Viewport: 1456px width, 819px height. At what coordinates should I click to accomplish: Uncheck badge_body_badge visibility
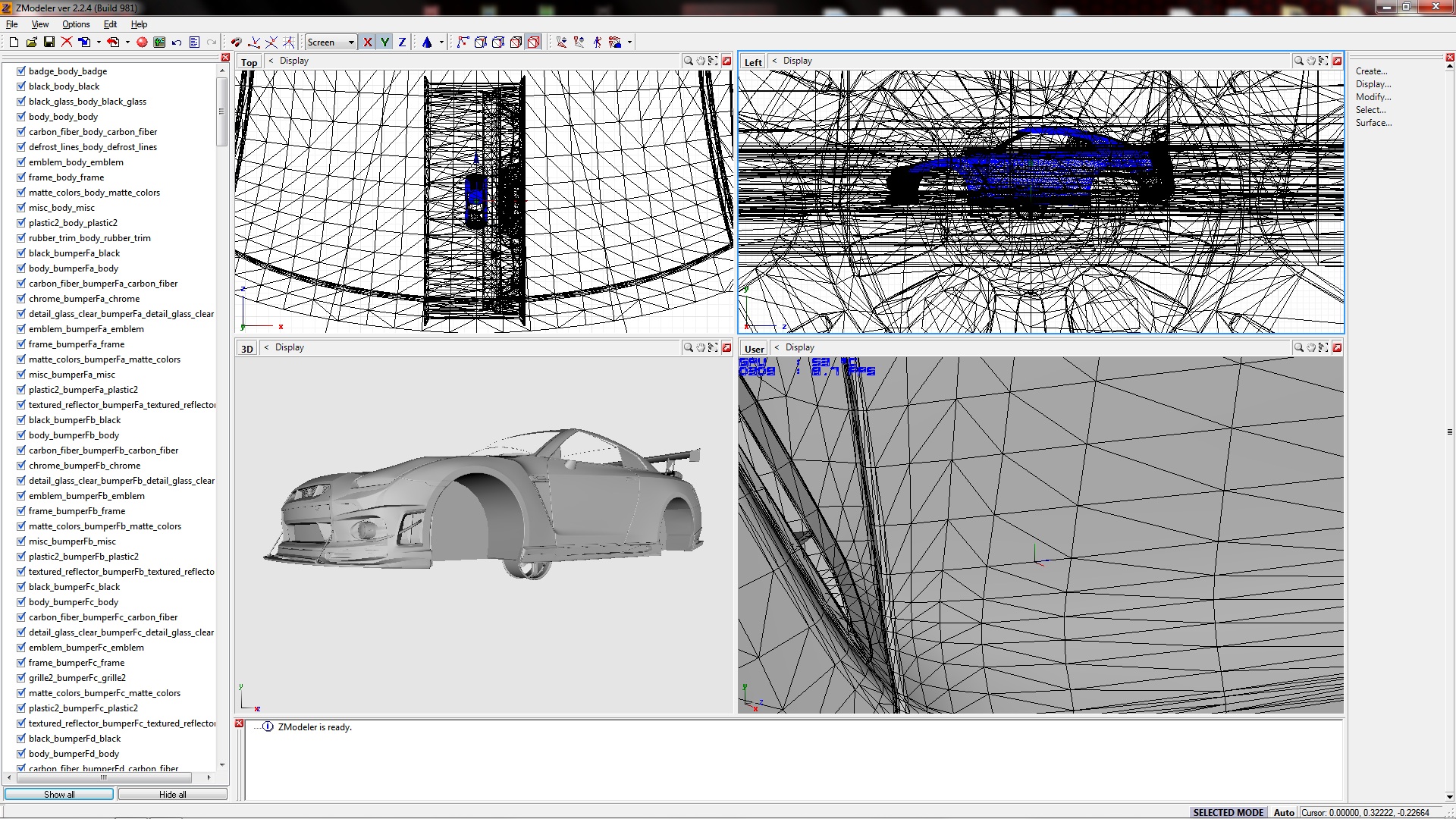21,71
